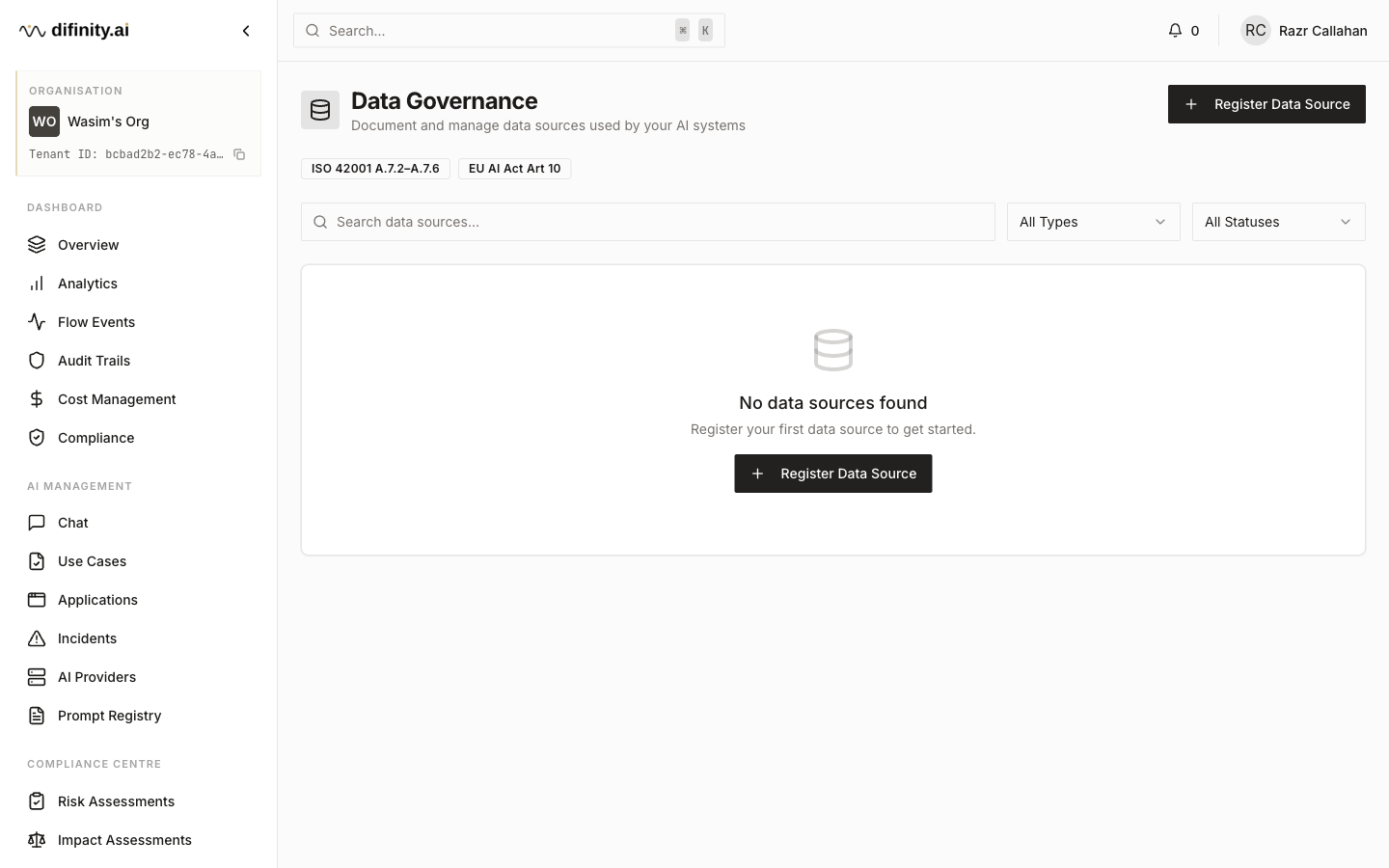Click the Incidents warning triangle icon
The height and width of the screenshot is (868, 1389).
pos(37,638)
